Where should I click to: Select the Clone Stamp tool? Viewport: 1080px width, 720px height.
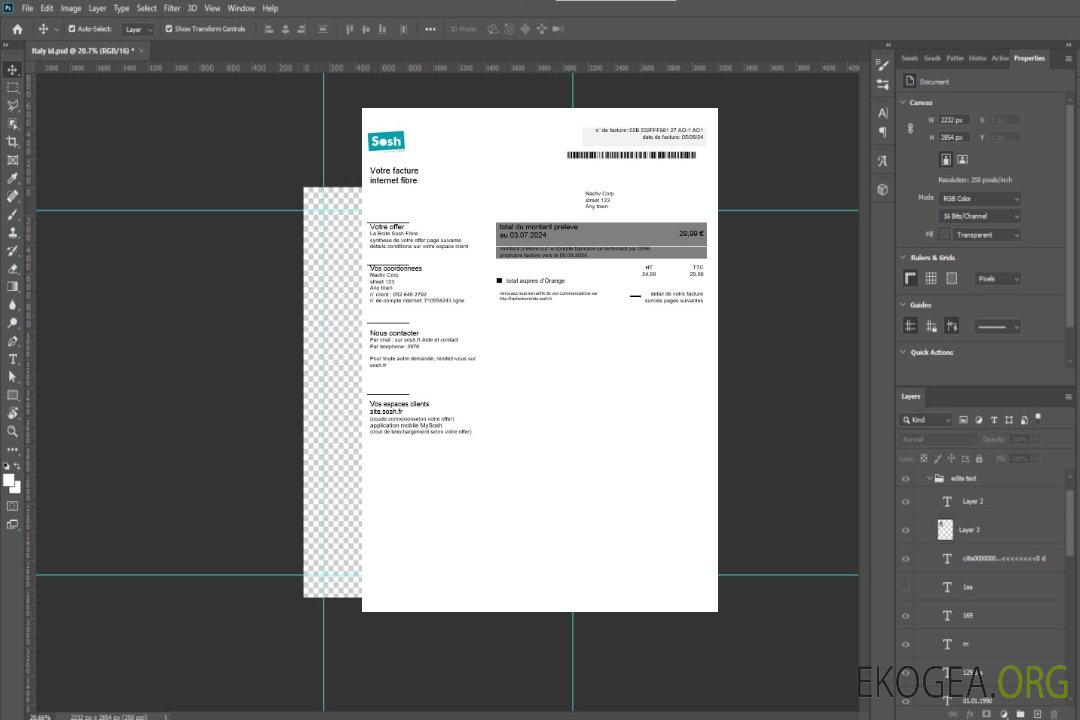pyautogui.click(x=12, y=233)
